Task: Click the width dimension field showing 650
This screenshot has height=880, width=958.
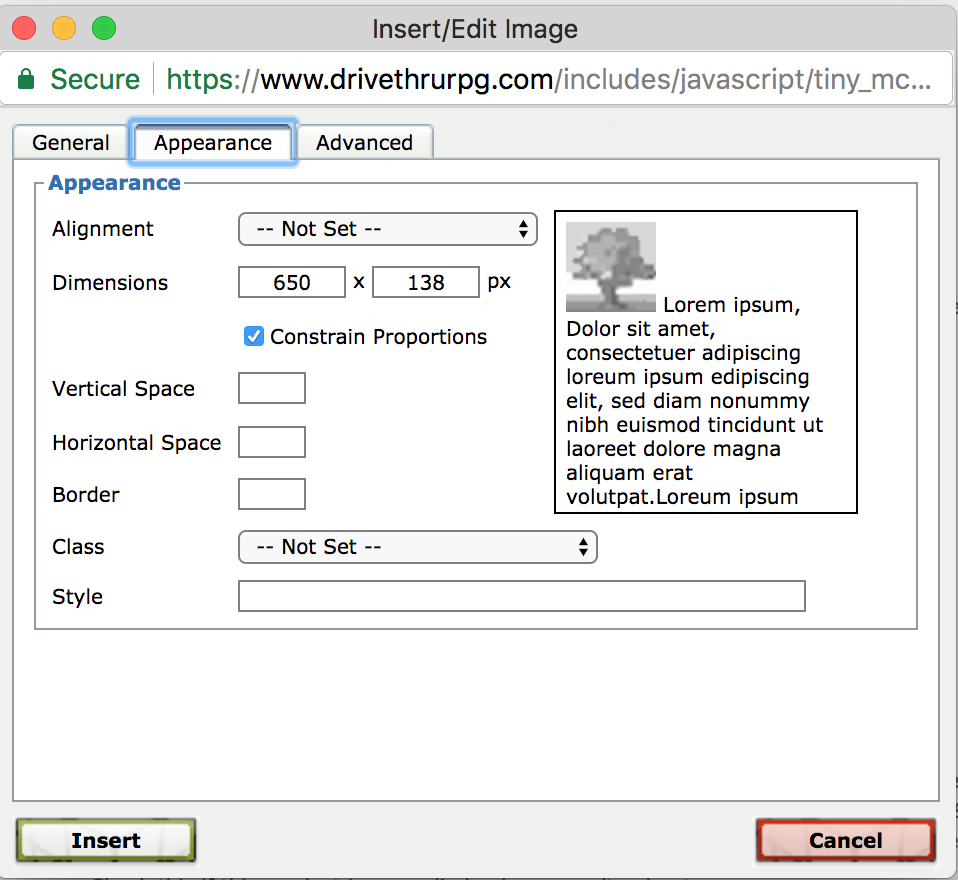Action: click(291, 283)
